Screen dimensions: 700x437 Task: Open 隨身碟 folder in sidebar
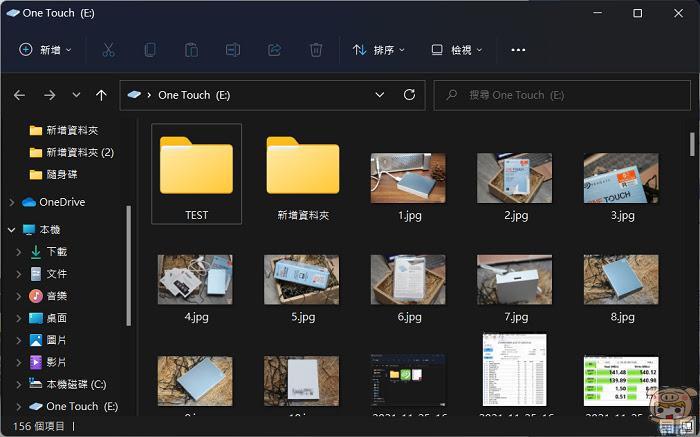[53, 175]
